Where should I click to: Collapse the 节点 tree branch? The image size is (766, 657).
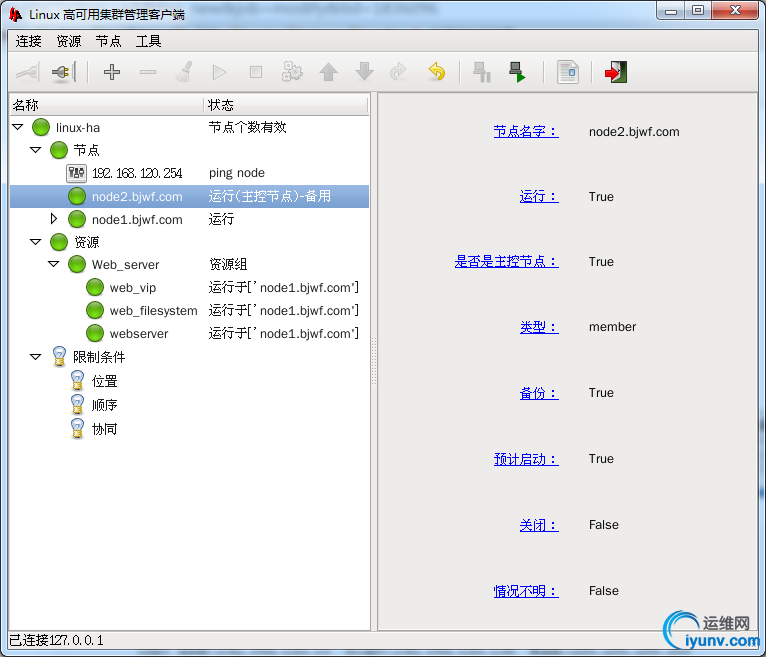pos(36,150)
